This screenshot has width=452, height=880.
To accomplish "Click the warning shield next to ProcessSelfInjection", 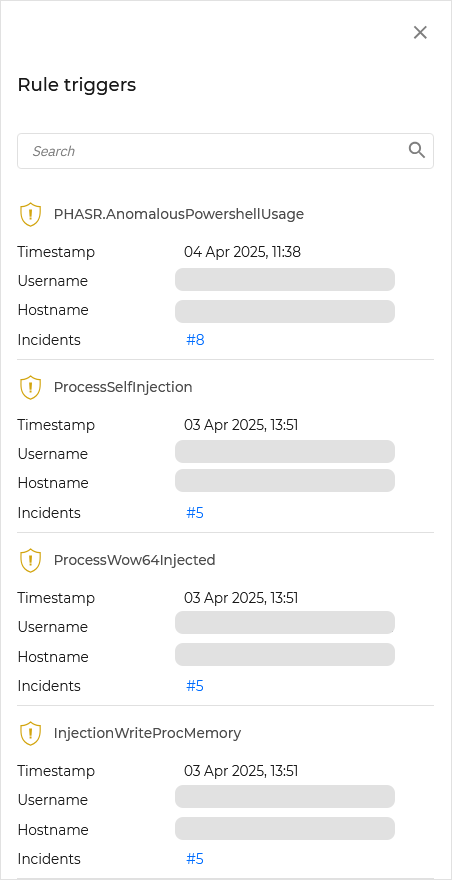I will tap(30, 387).
